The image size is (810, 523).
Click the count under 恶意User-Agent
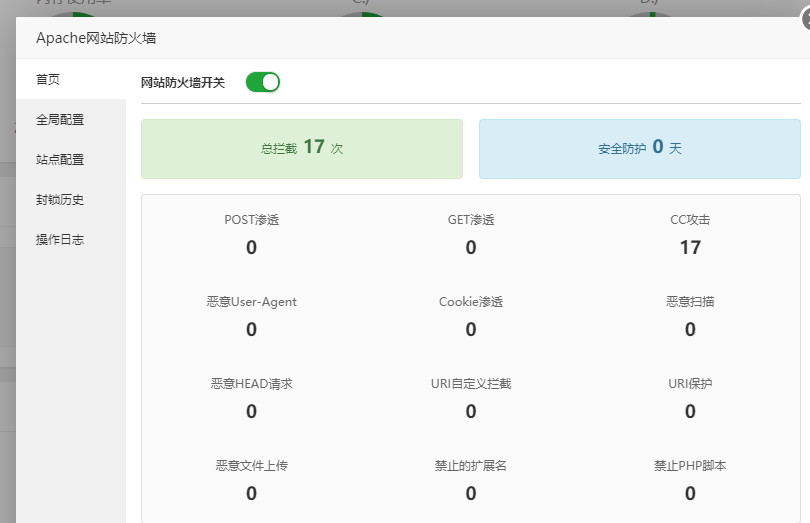(252, 329)
